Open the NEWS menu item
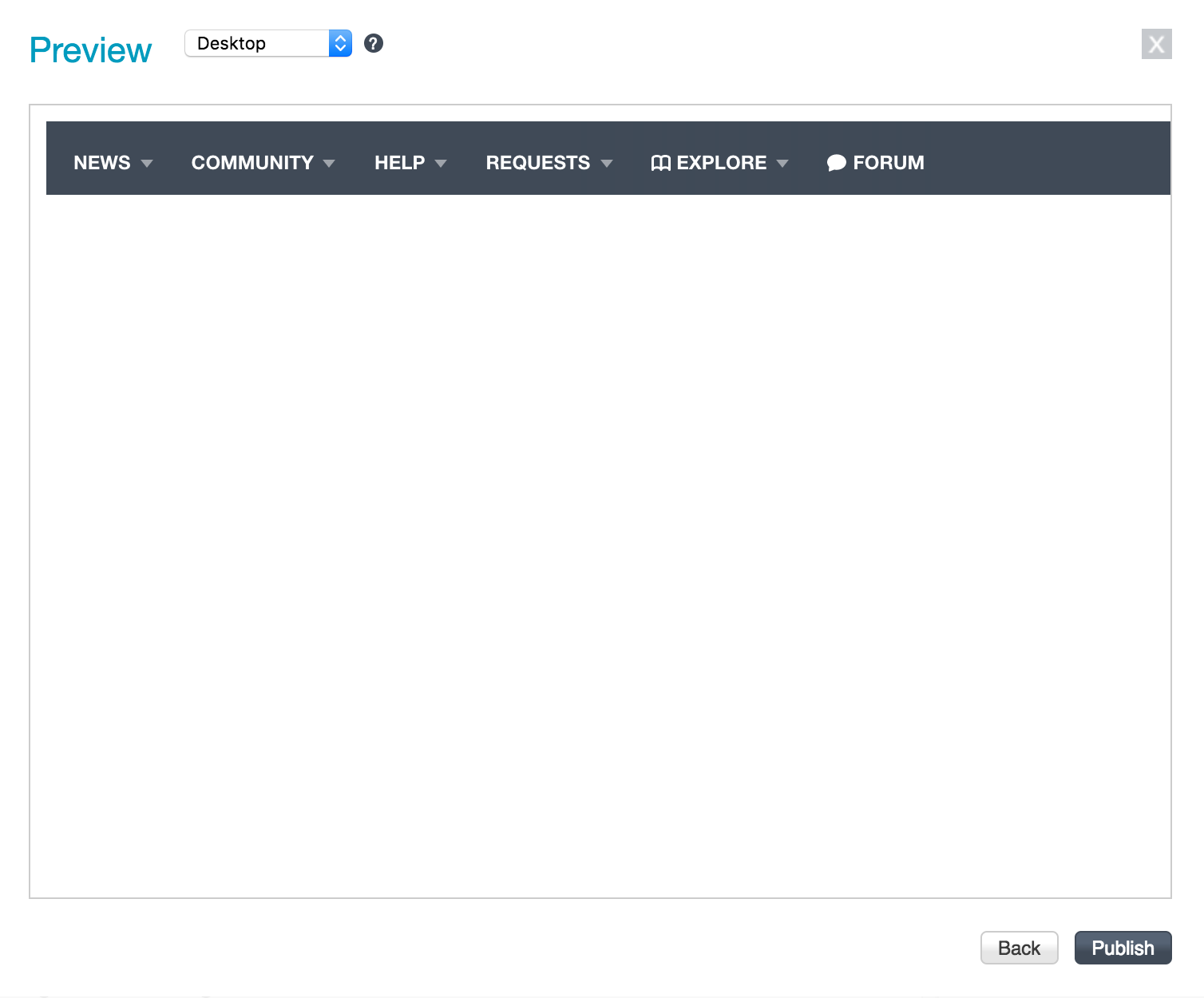The height and width of the screenshot is (998, 1204). [101, 163]
